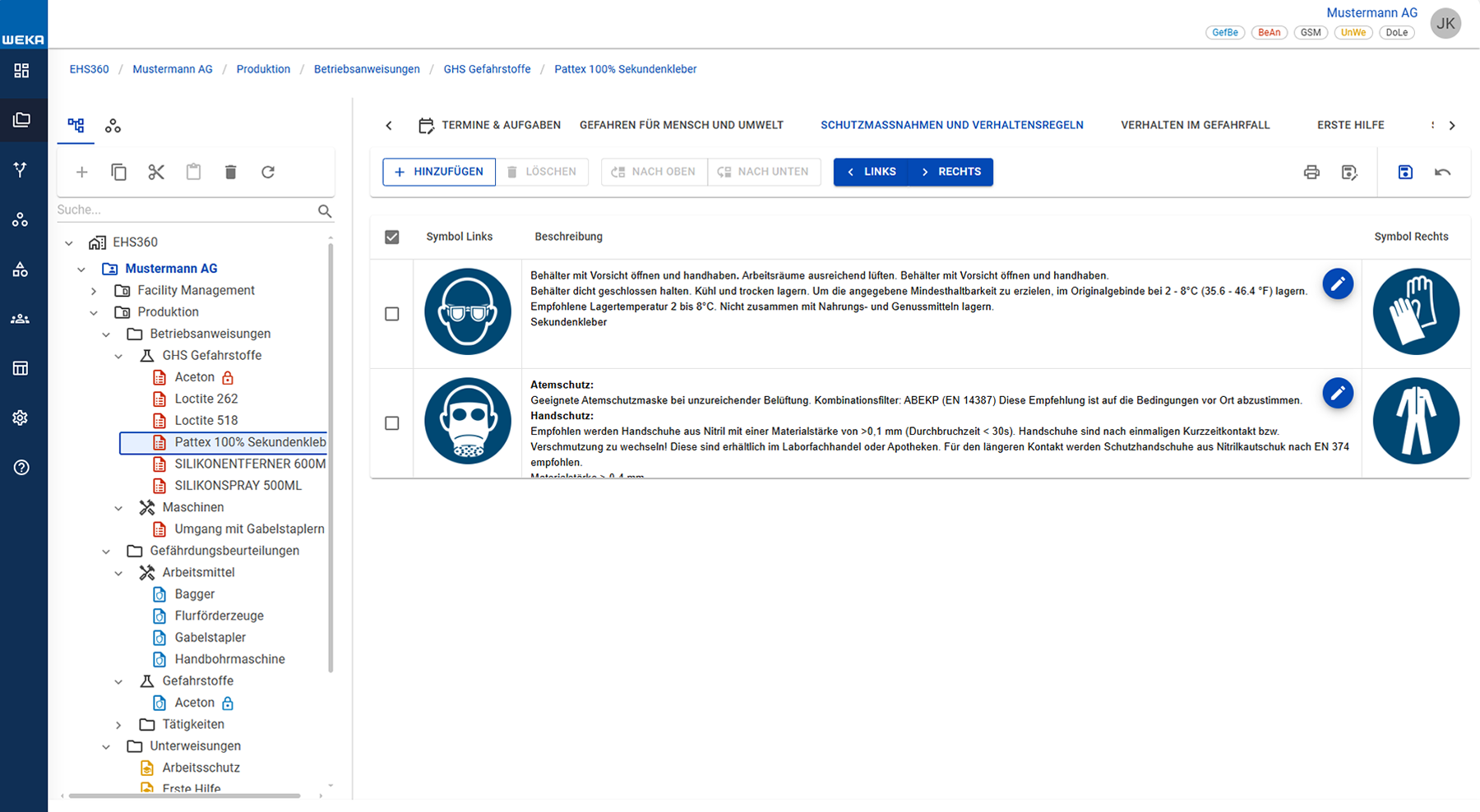Click Betriebsanweisungen in the breadcrumb
The image size is (1480, 812).
click(x=367, y=69)
